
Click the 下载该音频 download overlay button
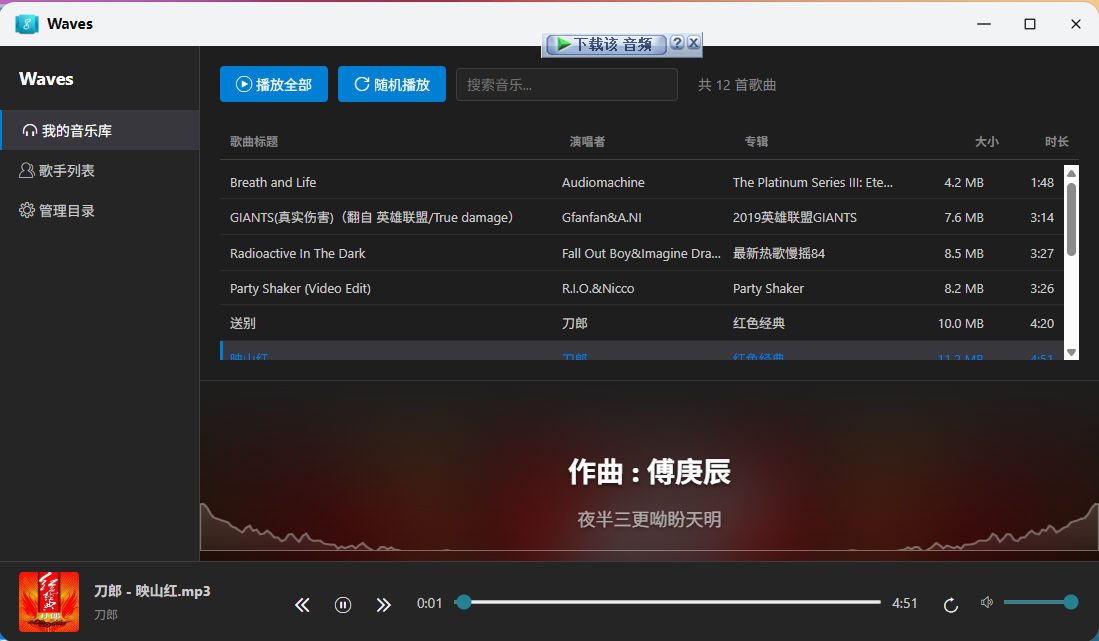click(x=606, y=45)
